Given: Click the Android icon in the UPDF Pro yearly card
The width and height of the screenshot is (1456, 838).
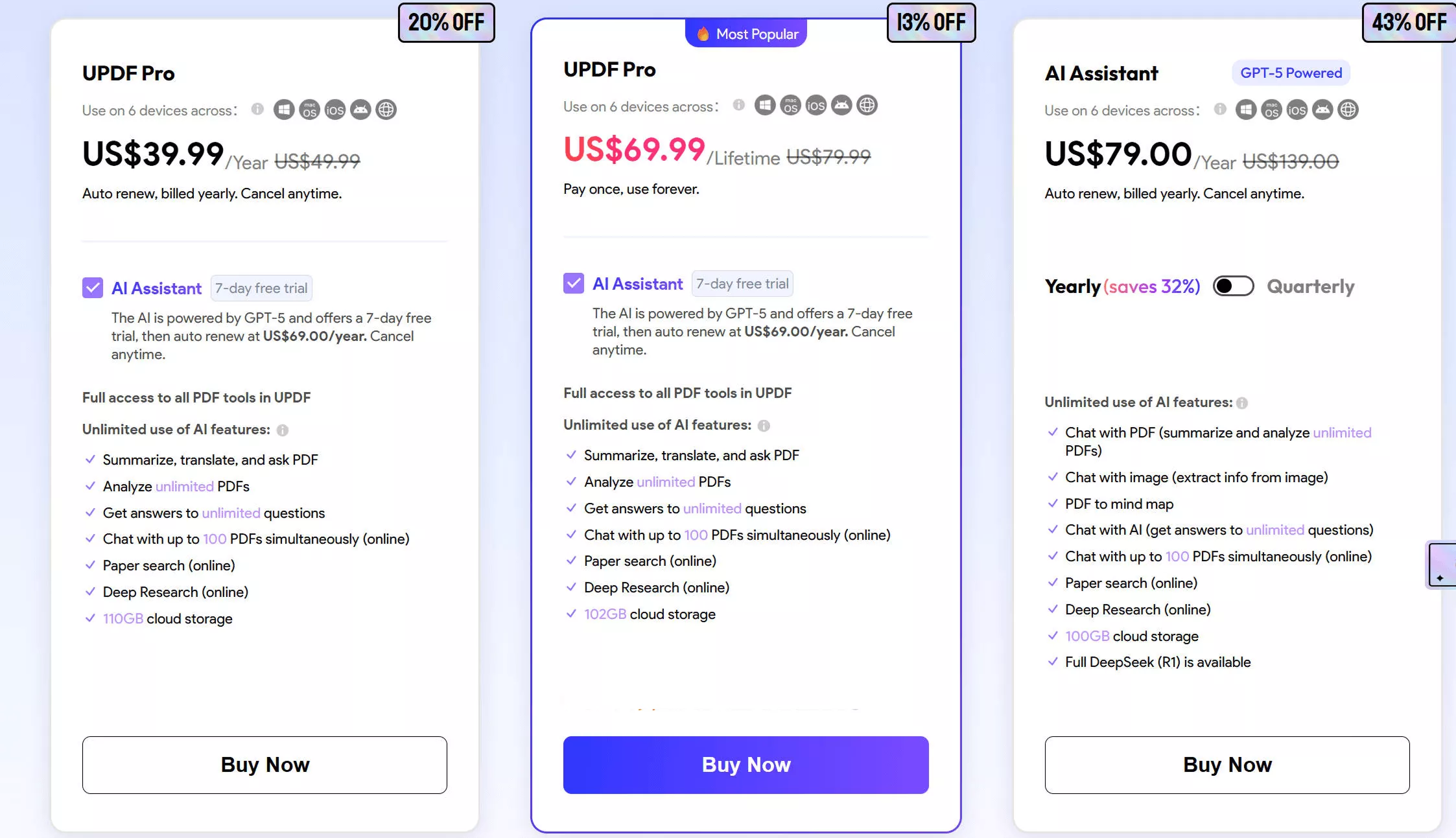Looking at the screenshot, I should (360, 110).
